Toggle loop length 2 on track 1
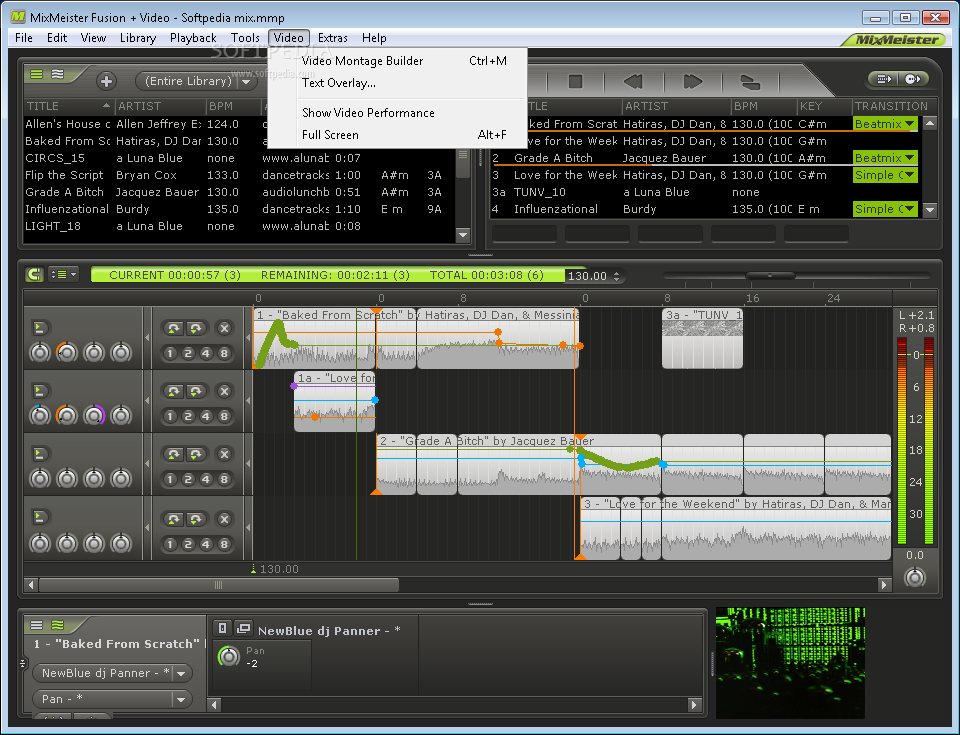960x735 pixels. 189,353
